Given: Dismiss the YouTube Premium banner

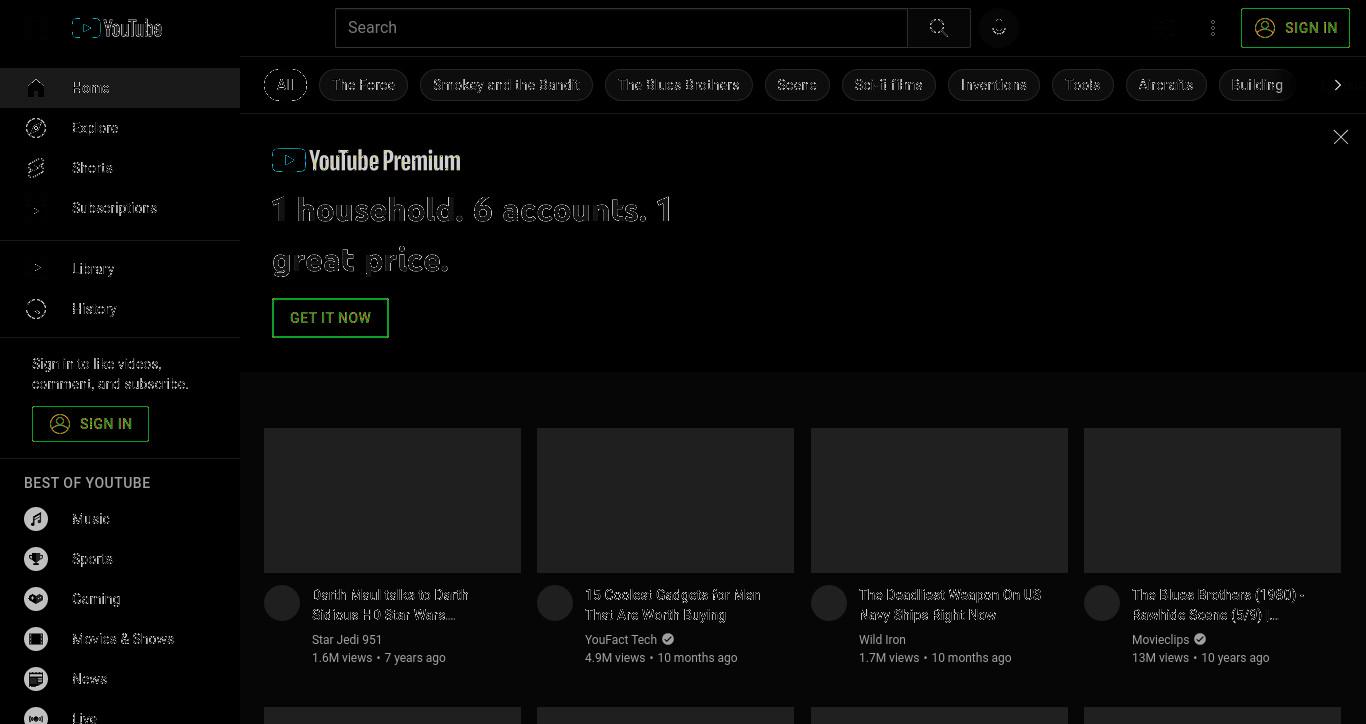Looking at the screenshot, I should point(1341,137).
